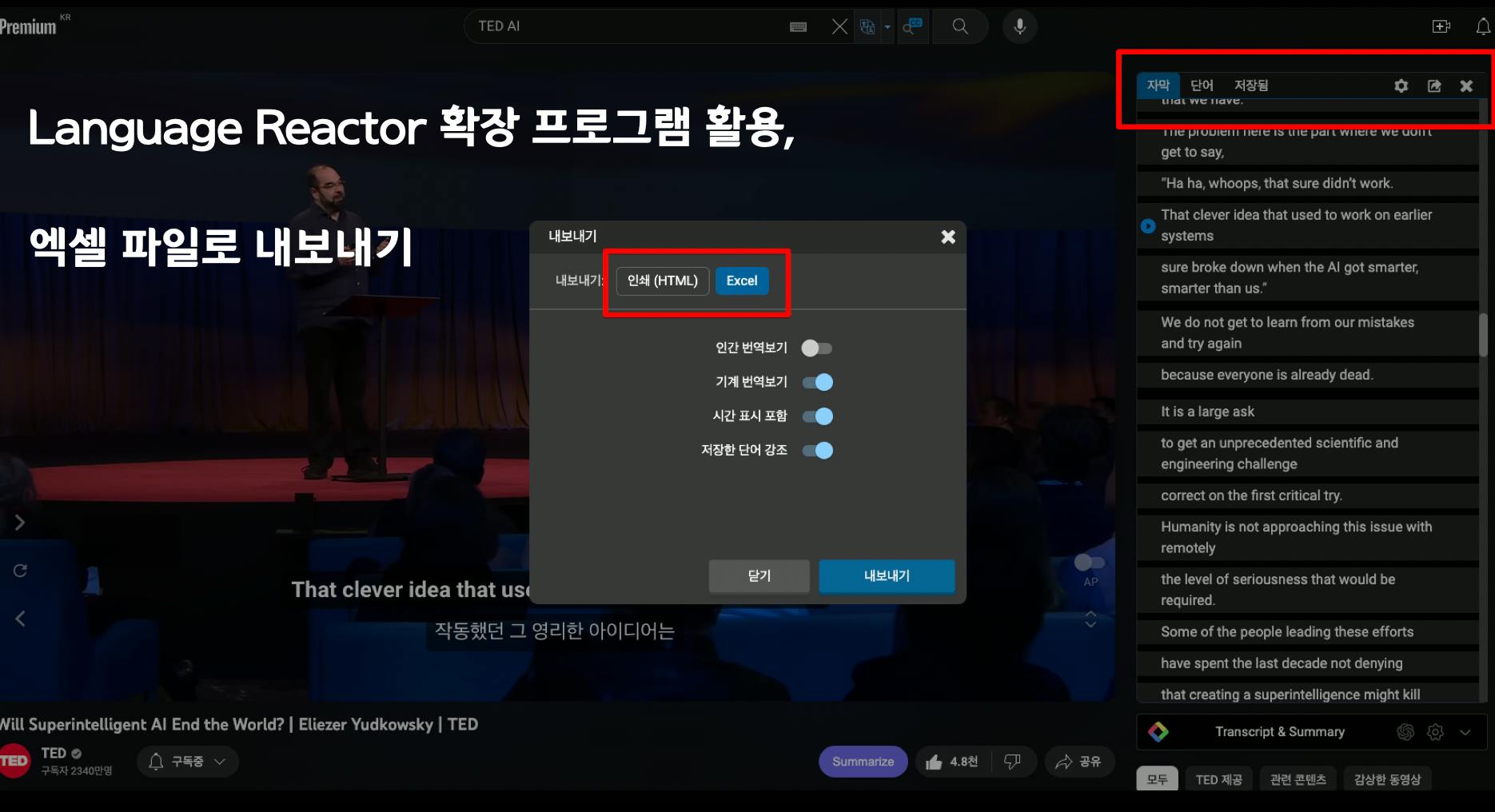Open Language Reactor settings gear
Viewport: 1495px width, 812px height.
tap(1401, 86)
